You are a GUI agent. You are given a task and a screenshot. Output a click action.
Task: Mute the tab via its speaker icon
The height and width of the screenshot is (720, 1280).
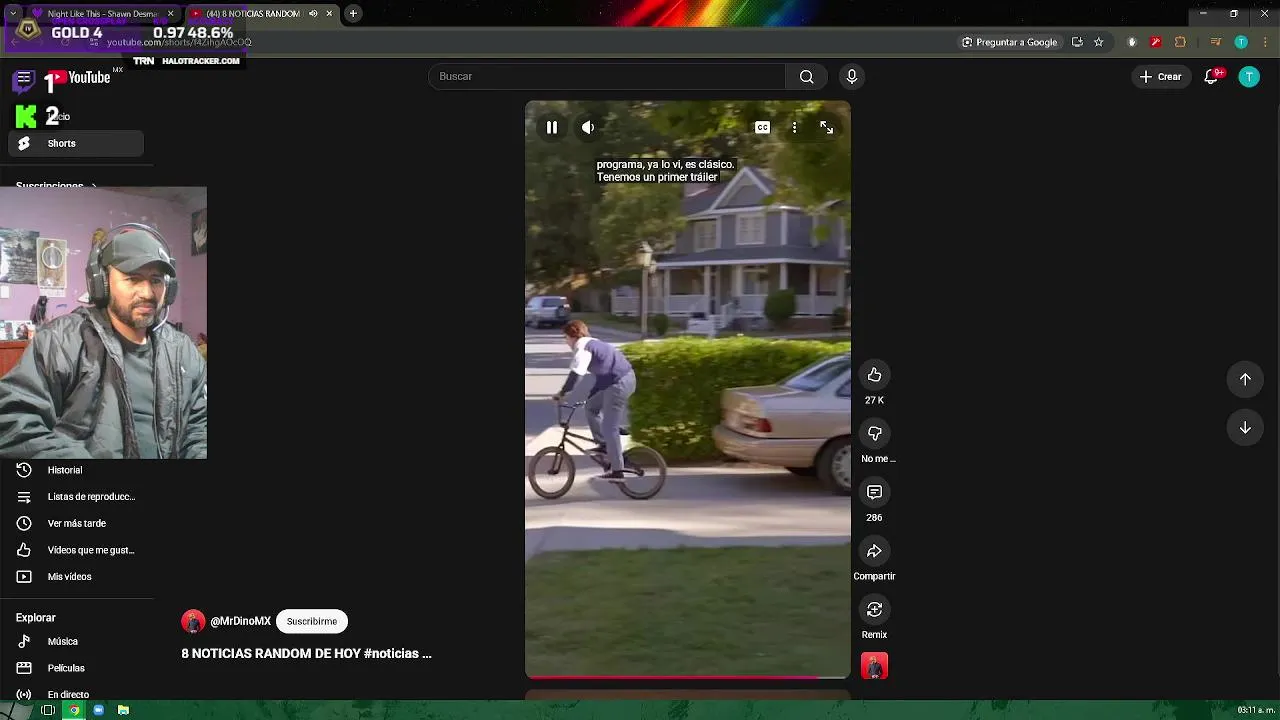(x=313, y=14)
